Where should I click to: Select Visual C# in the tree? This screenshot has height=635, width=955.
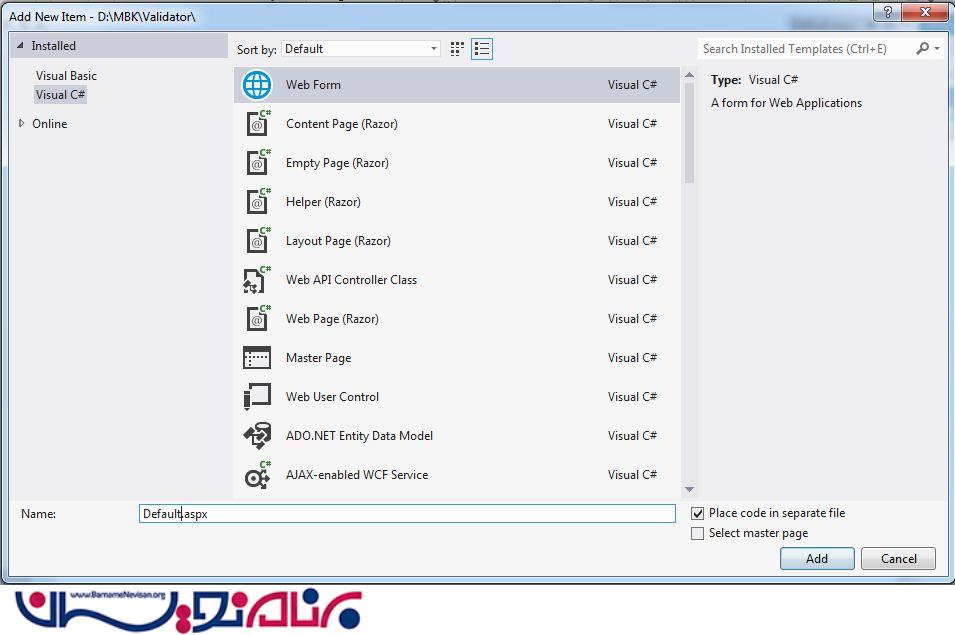[61, 95]
